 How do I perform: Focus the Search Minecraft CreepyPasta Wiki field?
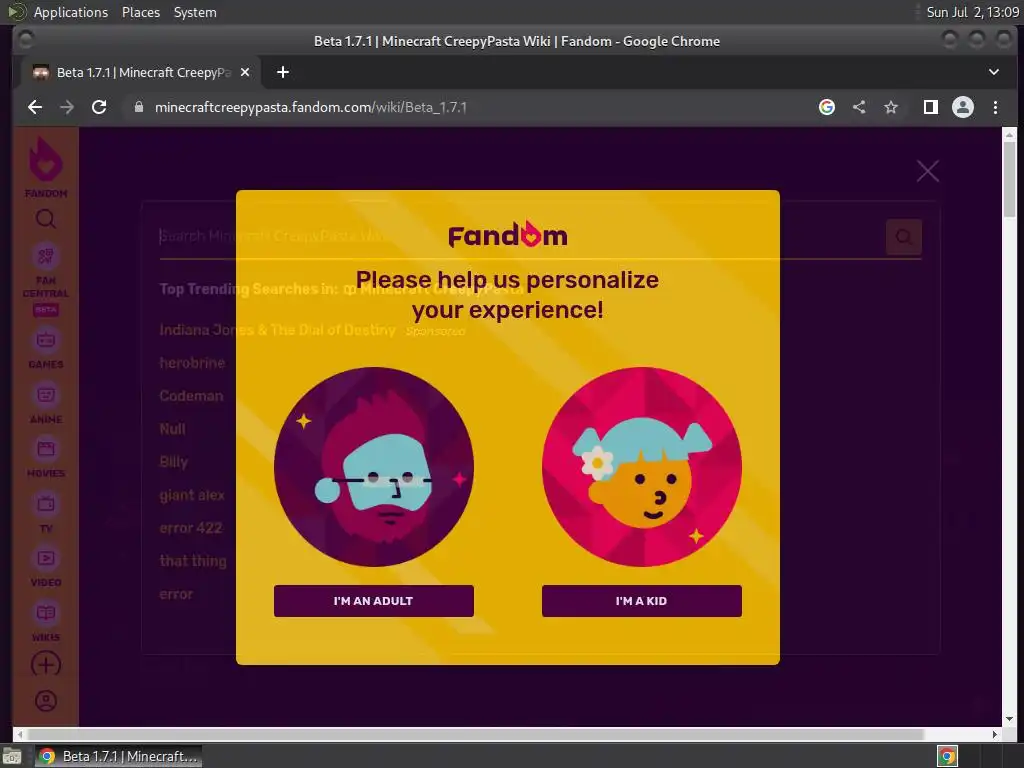pyautogui.click(x=522, y=236)
